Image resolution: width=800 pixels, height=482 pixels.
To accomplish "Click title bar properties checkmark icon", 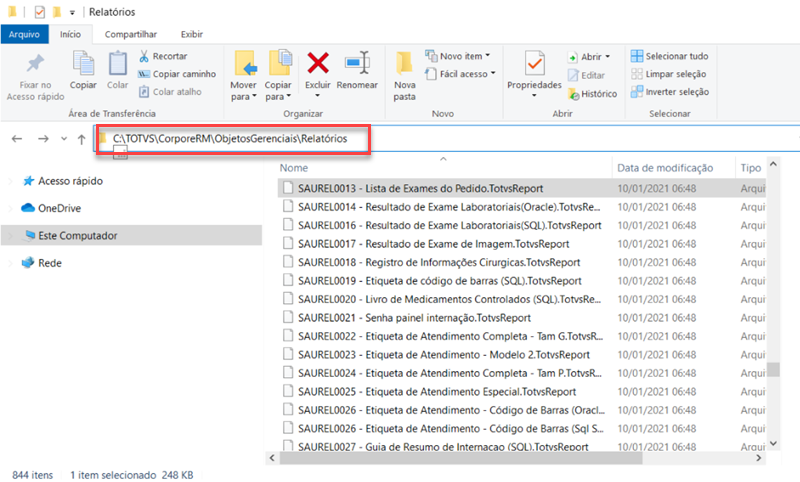I will [x=39, y=12].
